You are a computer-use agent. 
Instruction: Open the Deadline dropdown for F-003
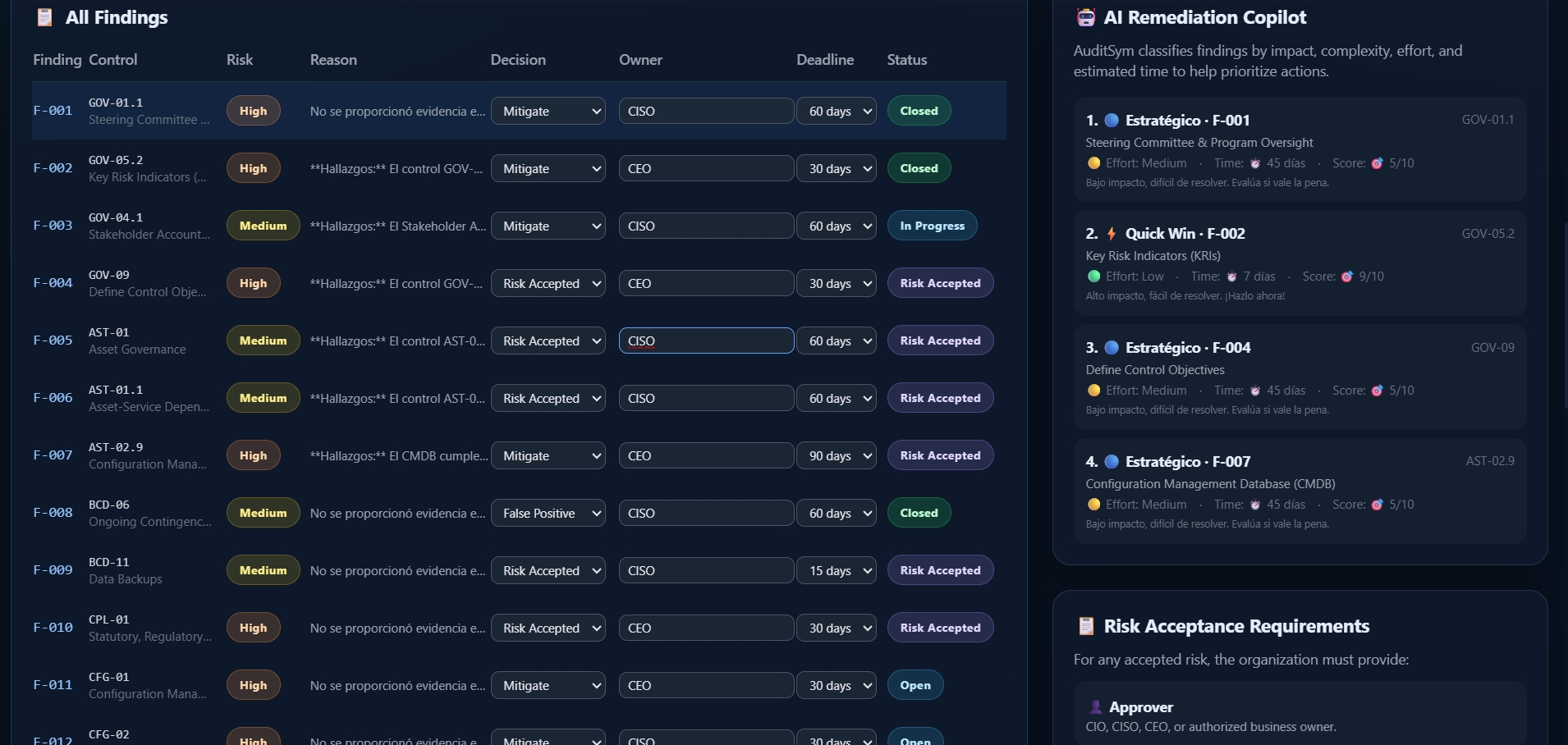(x=837, y=226)
